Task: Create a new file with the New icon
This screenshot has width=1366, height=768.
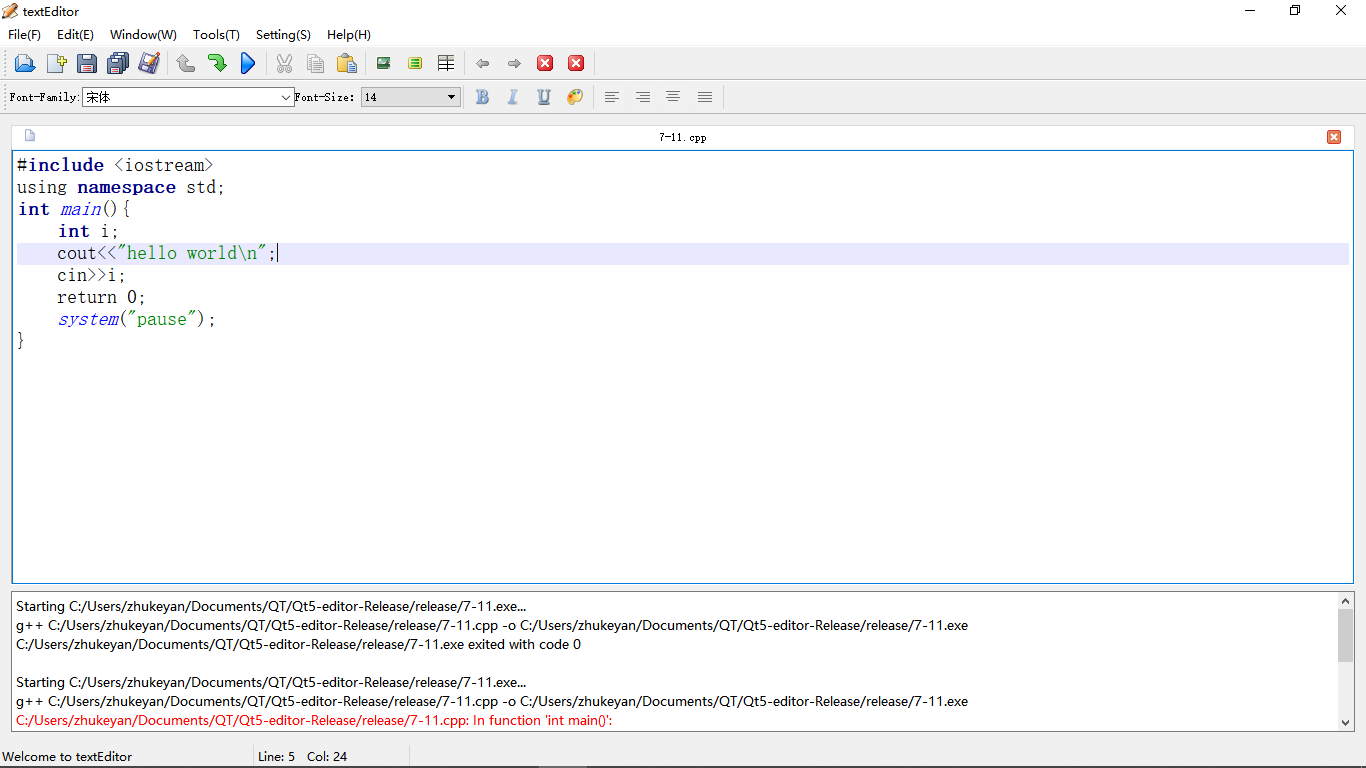Action: (x=56, y=63)
